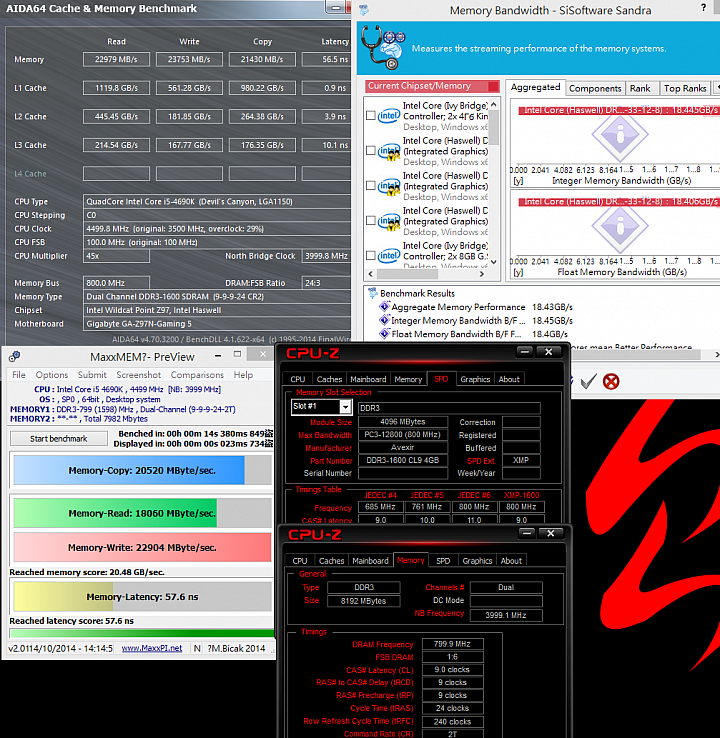Open the Graphics tab in upper CPU-Z window

(x=475, y=379)
